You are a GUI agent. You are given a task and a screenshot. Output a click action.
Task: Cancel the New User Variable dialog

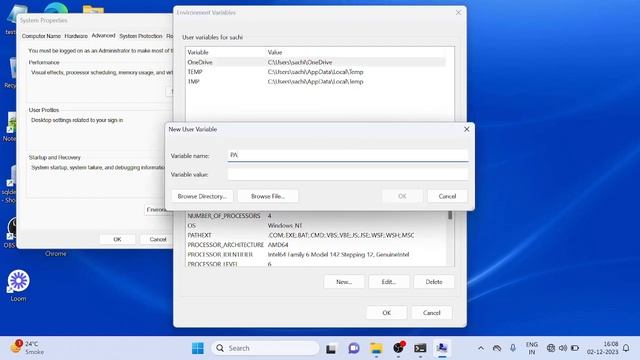pyautogui.click(x=447, y=196)
